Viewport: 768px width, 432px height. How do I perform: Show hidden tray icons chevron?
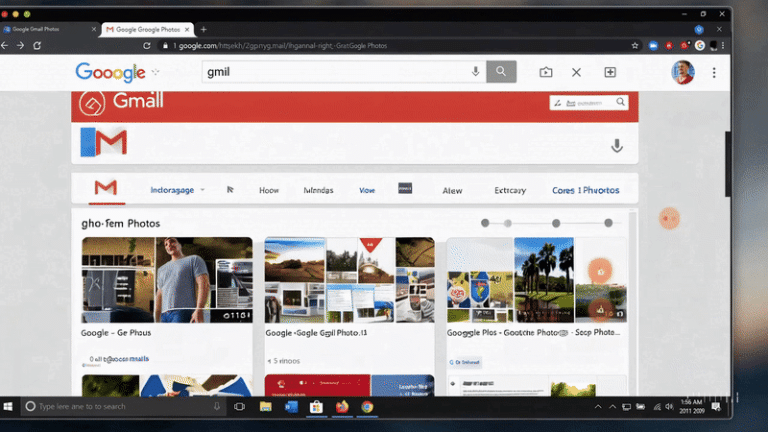598,407
